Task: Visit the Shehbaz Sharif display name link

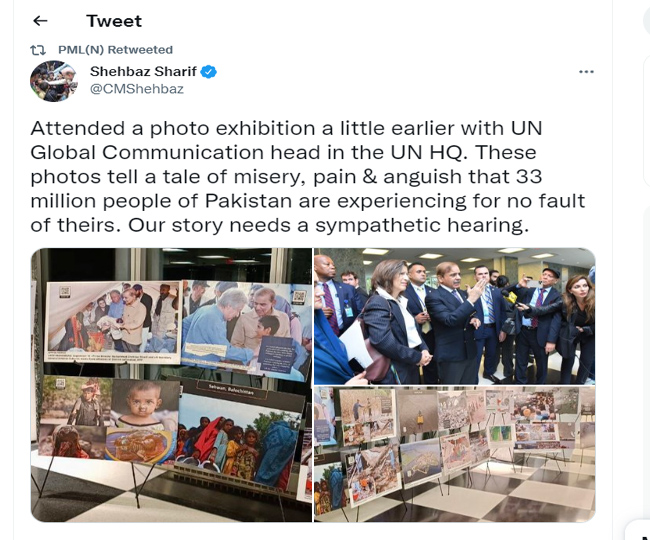Action: tap(143, 71)
